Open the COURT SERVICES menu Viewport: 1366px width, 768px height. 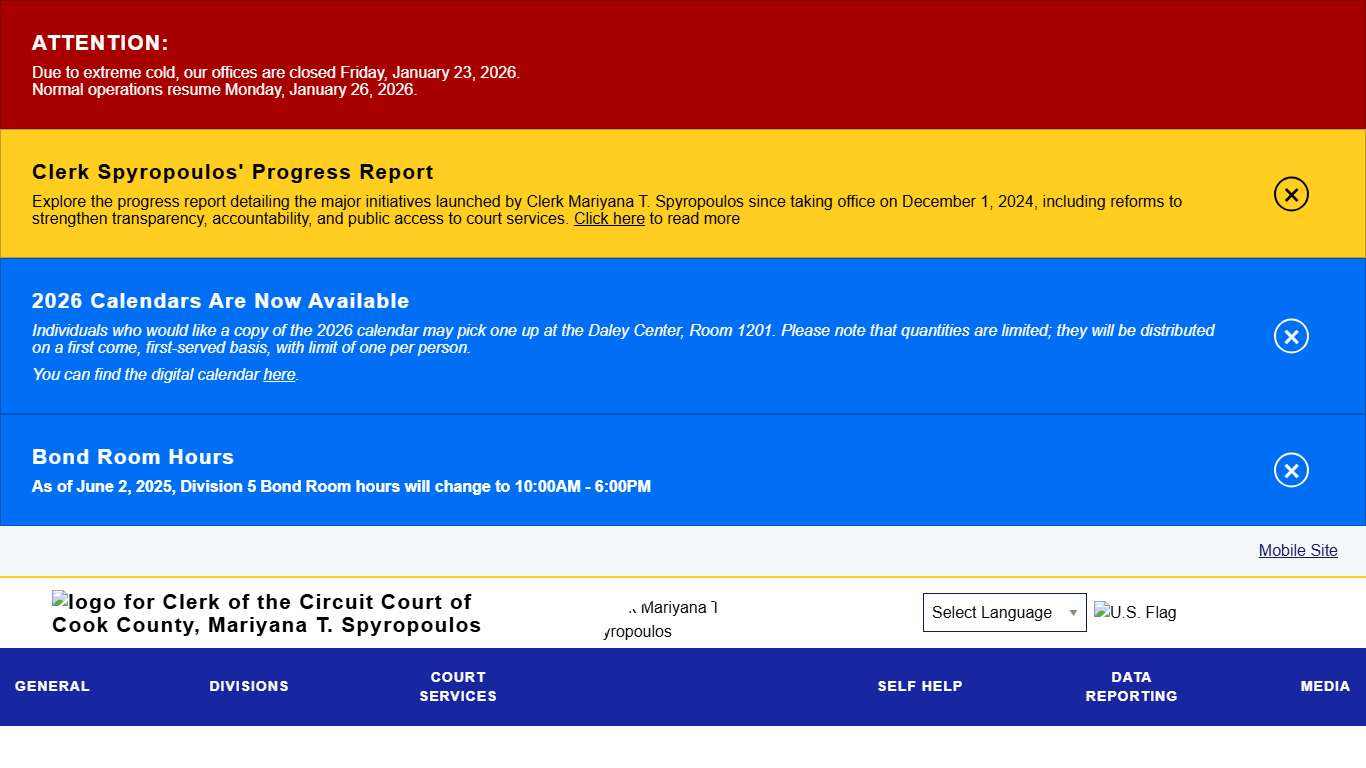(x=458, y=686)
